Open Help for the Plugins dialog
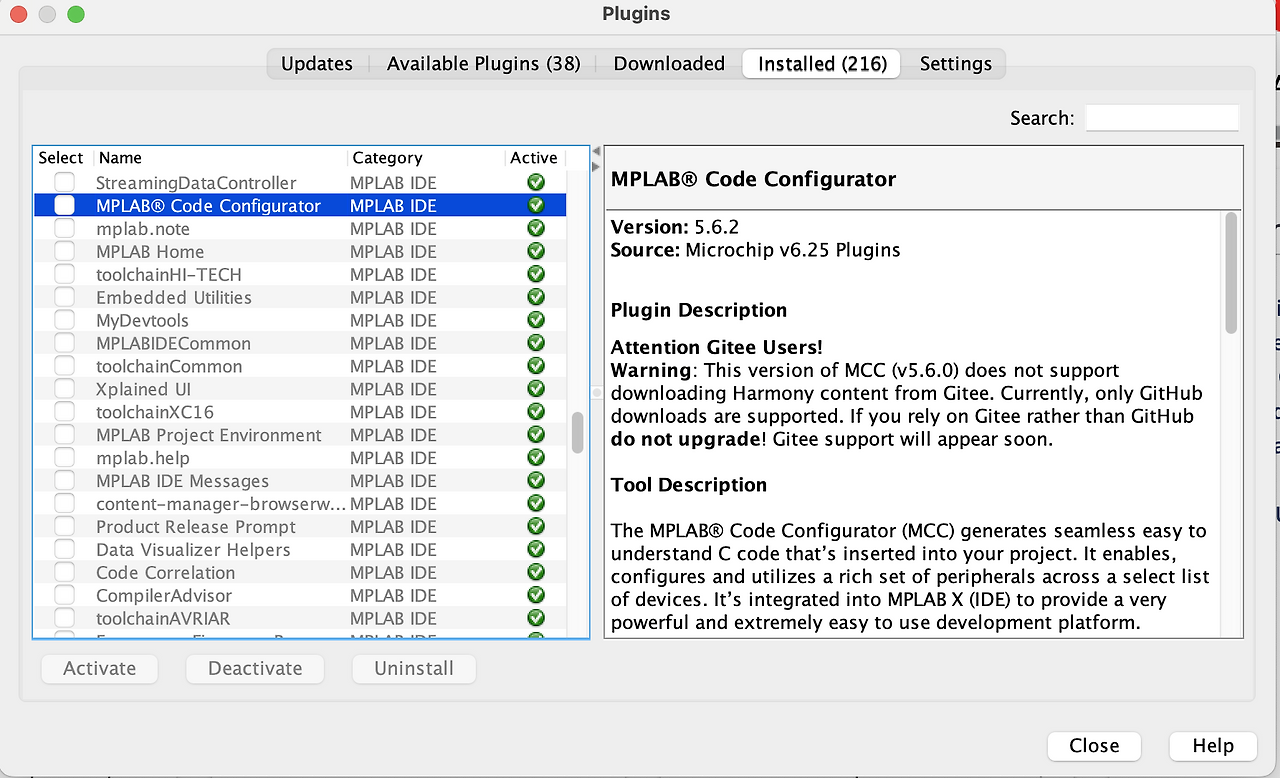Viewport: 1280px width, 778px height. coord(1213,746)
